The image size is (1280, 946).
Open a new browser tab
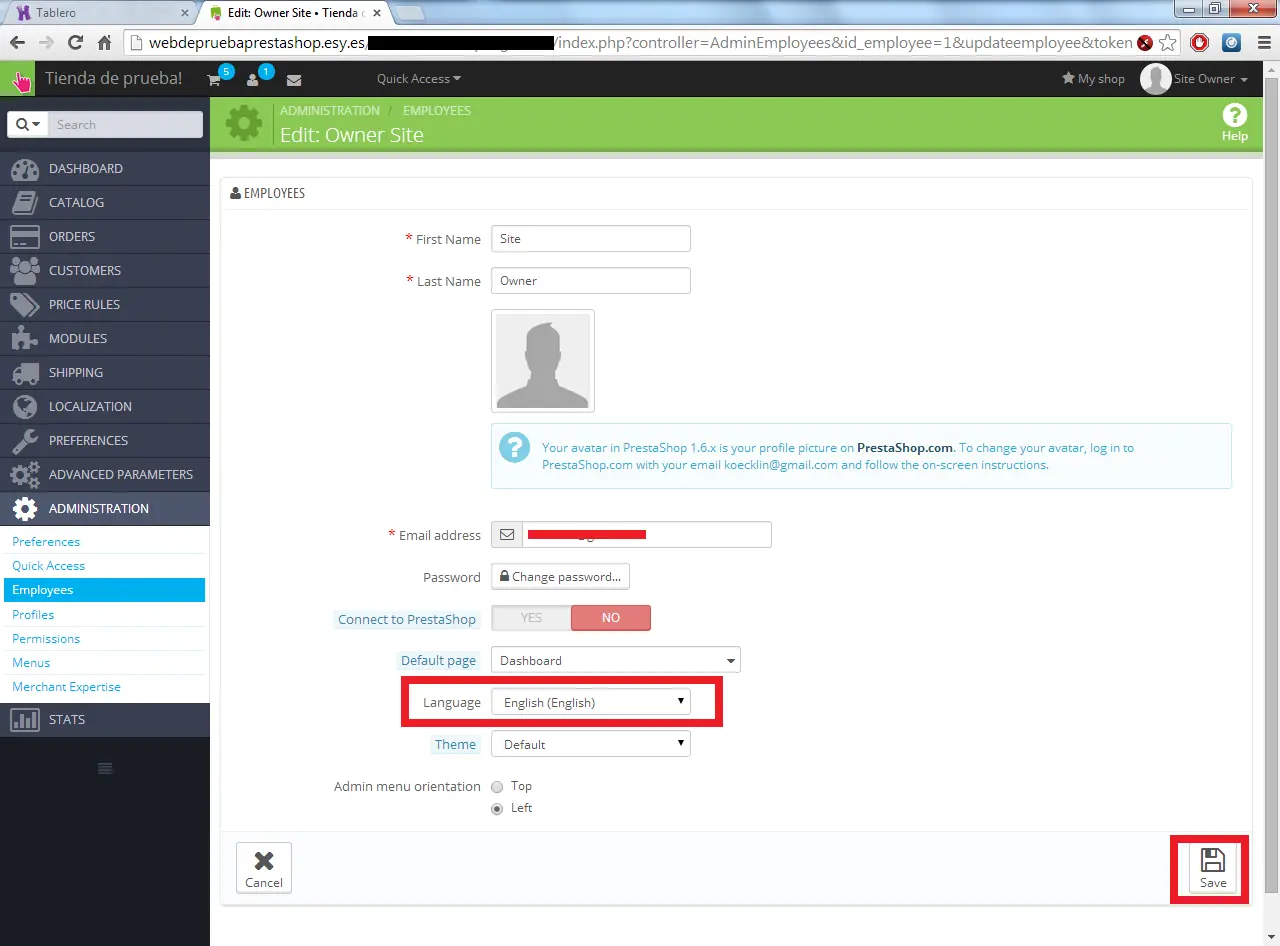coord(410,14)
